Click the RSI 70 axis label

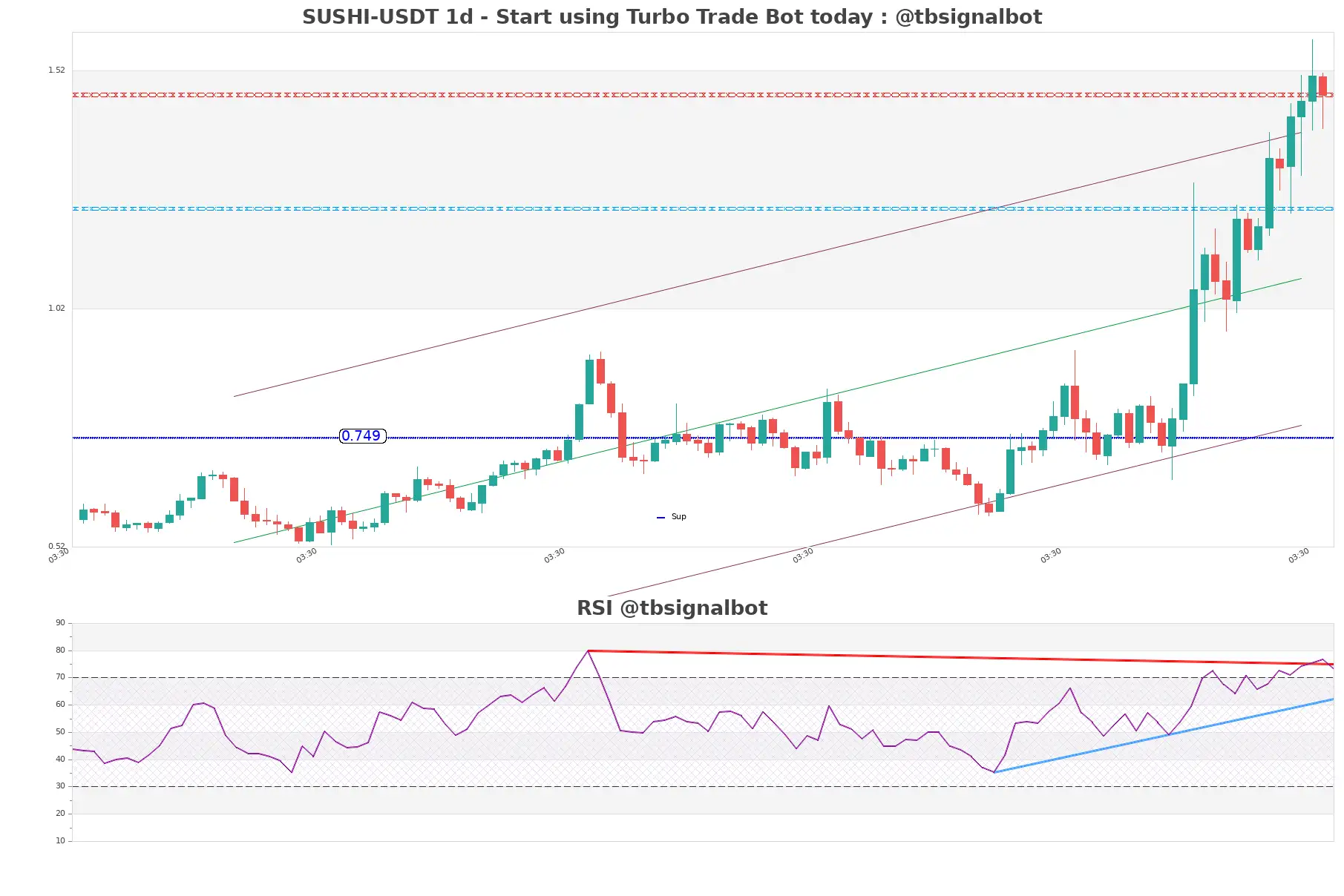pos(60,677)
